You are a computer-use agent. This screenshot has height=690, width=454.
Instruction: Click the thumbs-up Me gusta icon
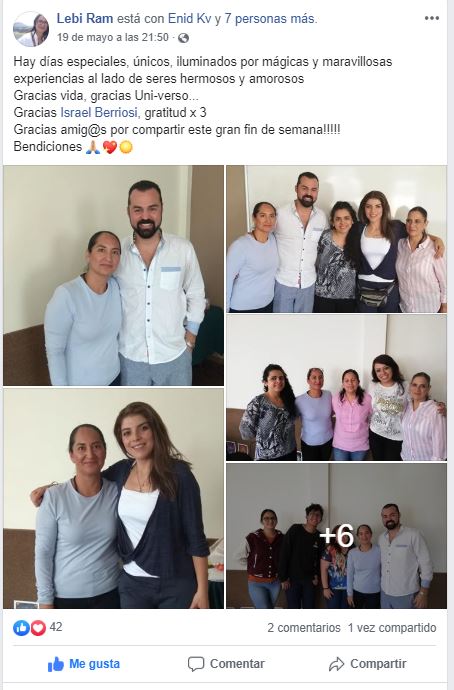tap(56, 664)
